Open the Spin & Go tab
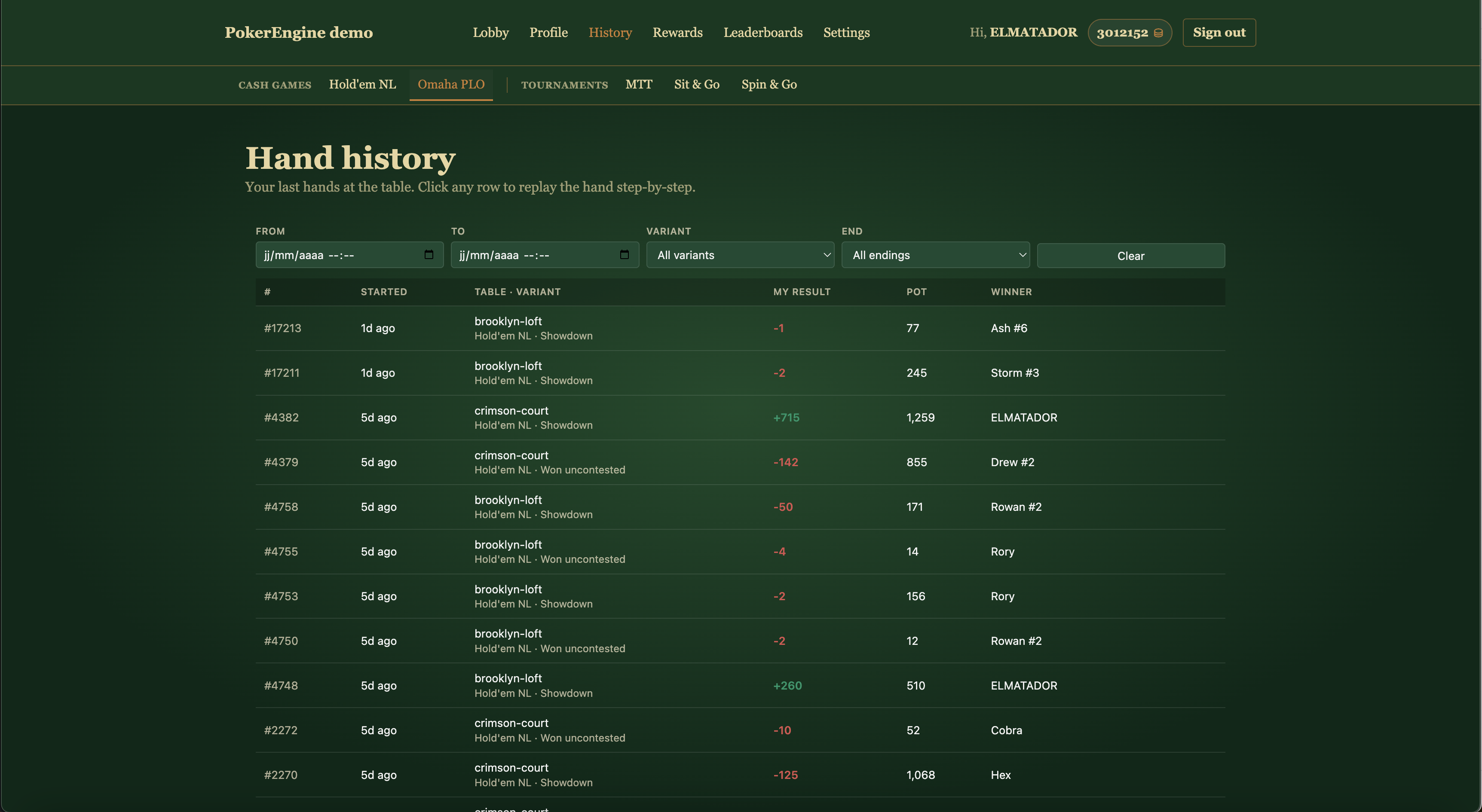Viewport: 1482px width, 812px height. [769, 84]
